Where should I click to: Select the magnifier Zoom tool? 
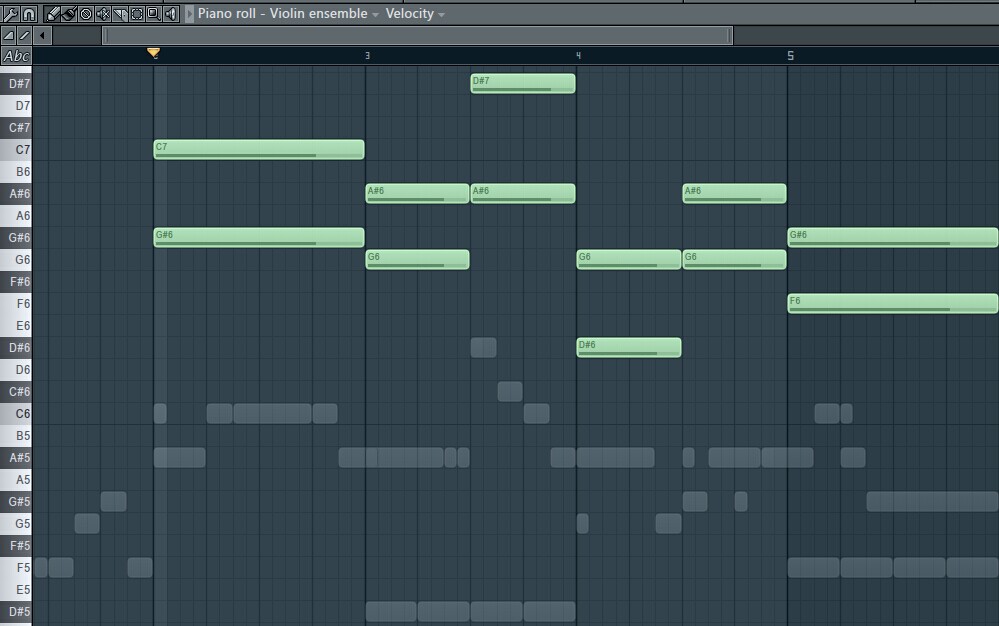click(x=154, y=13)
